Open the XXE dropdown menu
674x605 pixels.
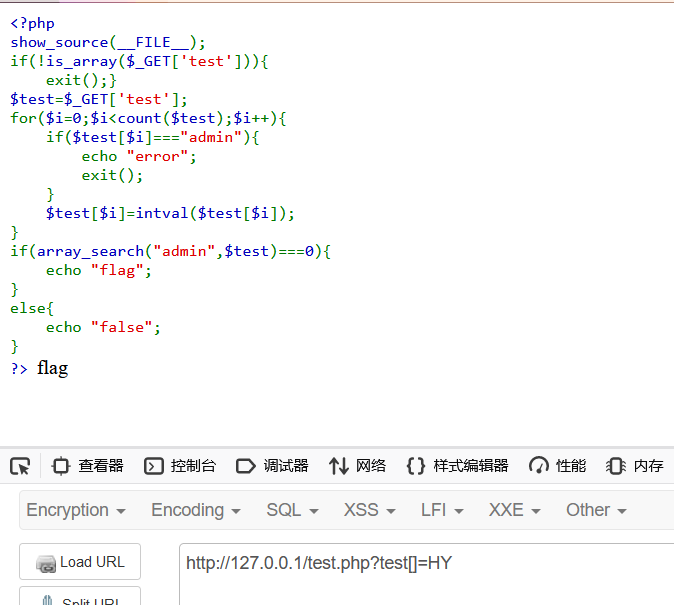pos(514,510)
